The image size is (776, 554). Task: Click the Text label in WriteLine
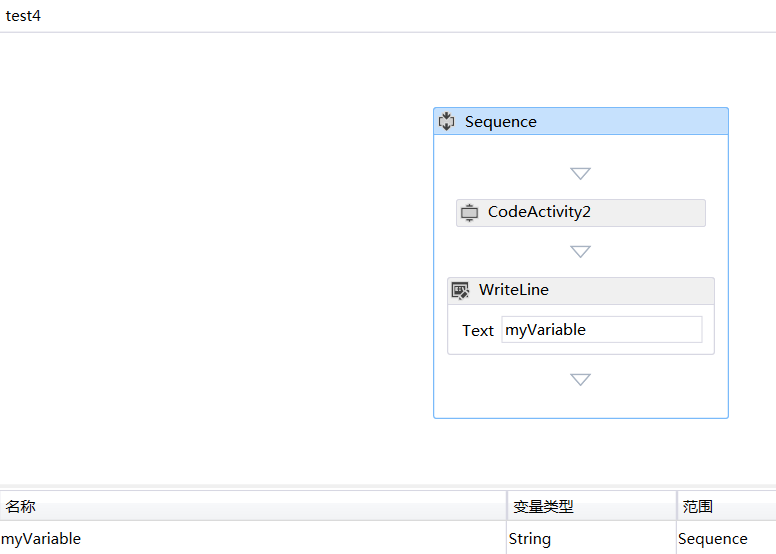click(x=478, y=331)
